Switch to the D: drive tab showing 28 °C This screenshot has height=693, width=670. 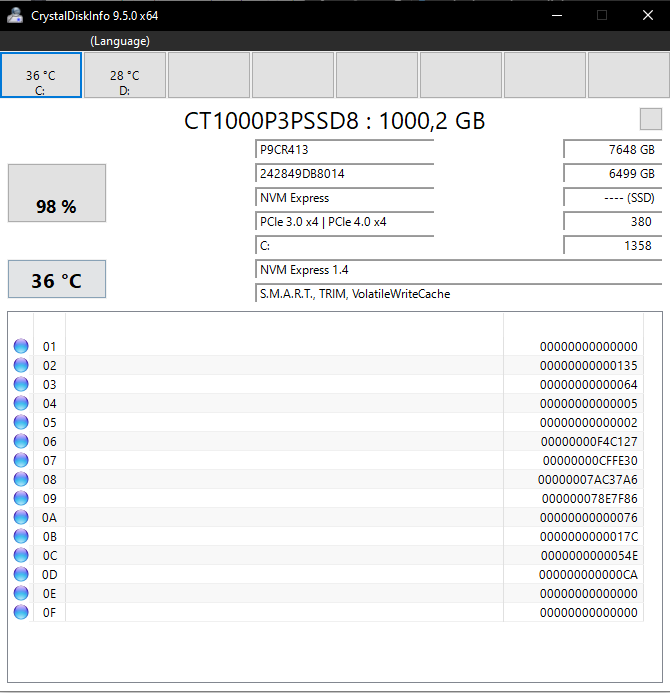click(125, 75)
